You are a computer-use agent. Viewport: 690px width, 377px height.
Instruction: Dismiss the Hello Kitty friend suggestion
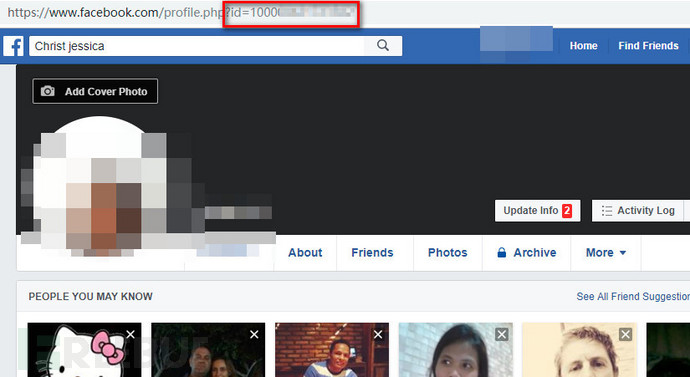pos(130,335)
